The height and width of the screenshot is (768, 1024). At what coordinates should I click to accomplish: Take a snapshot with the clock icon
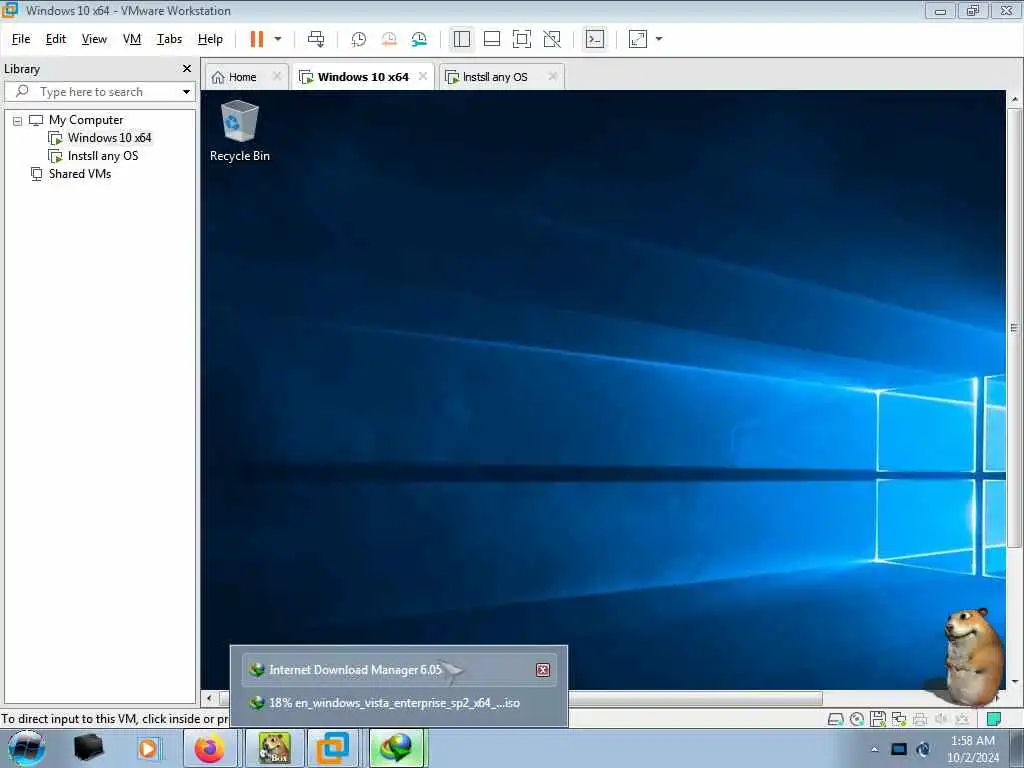[x=359, y=39]
